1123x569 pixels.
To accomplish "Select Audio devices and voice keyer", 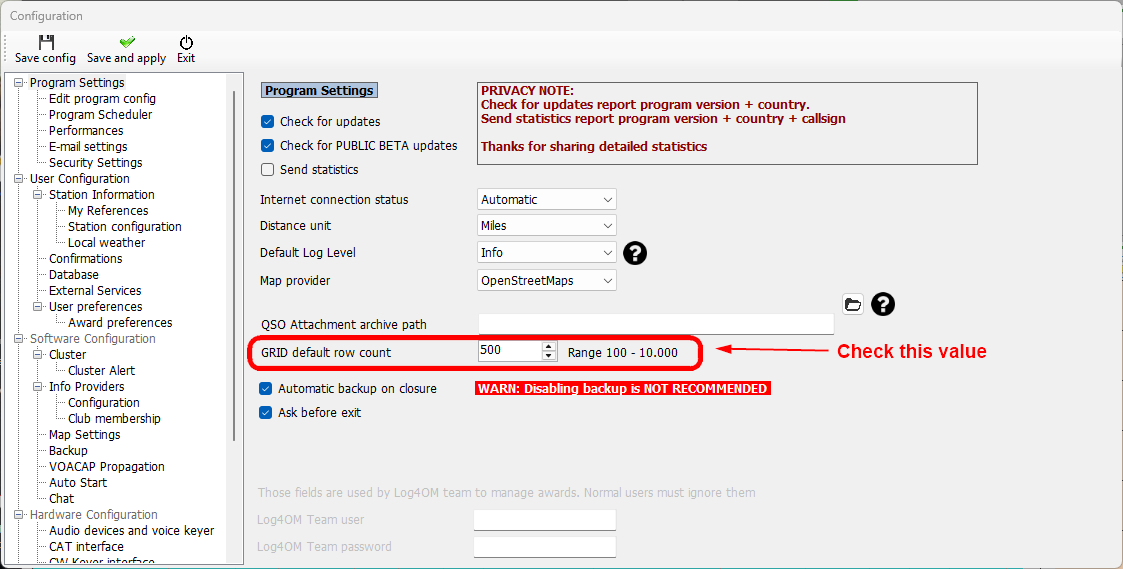I will coord(132,530).
